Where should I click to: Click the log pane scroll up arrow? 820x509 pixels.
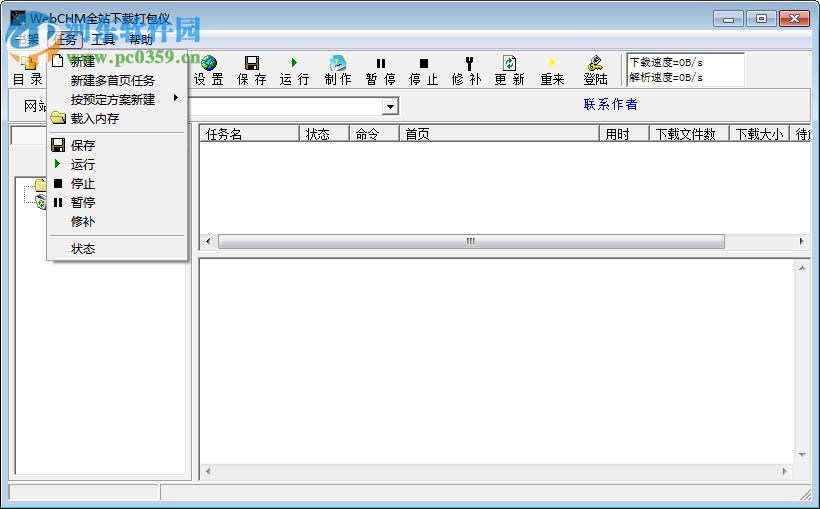click(802, 268)
